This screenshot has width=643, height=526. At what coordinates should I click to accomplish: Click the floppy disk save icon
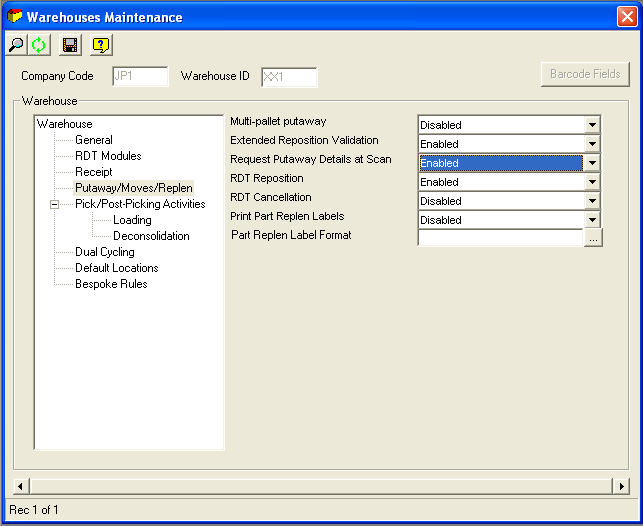(70, 45)
